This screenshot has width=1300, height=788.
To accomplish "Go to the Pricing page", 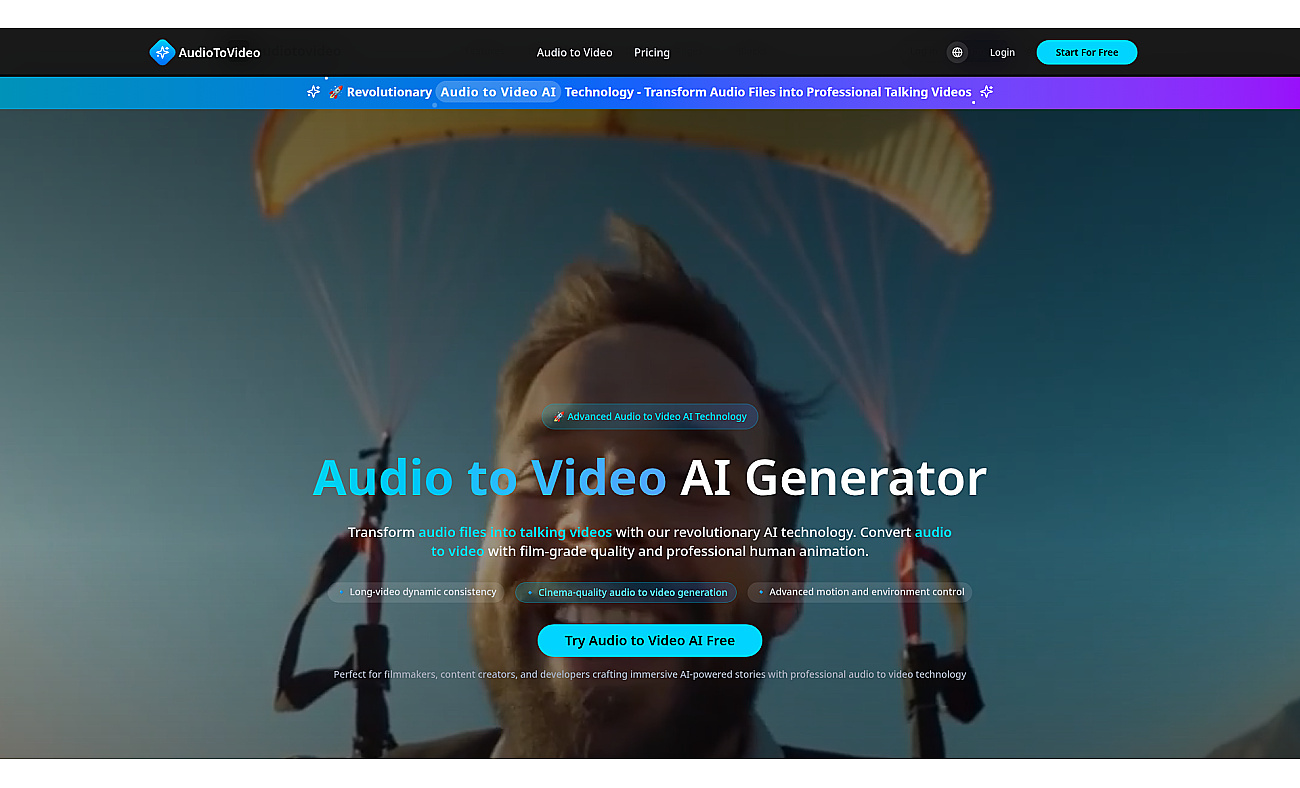I will tap(652, 53).
